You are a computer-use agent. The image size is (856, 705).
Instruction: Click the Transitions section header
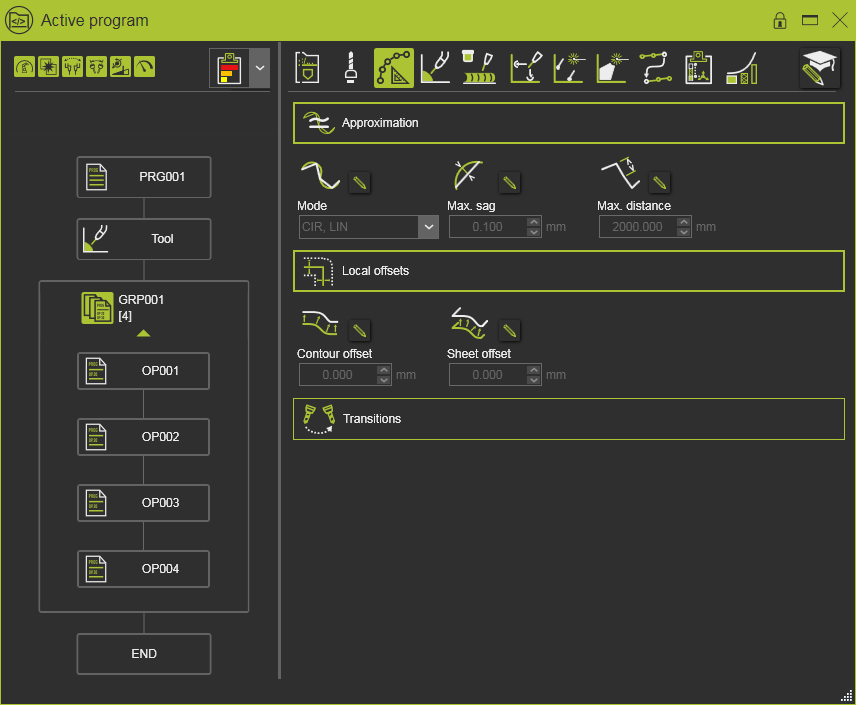tap(569, 419)
